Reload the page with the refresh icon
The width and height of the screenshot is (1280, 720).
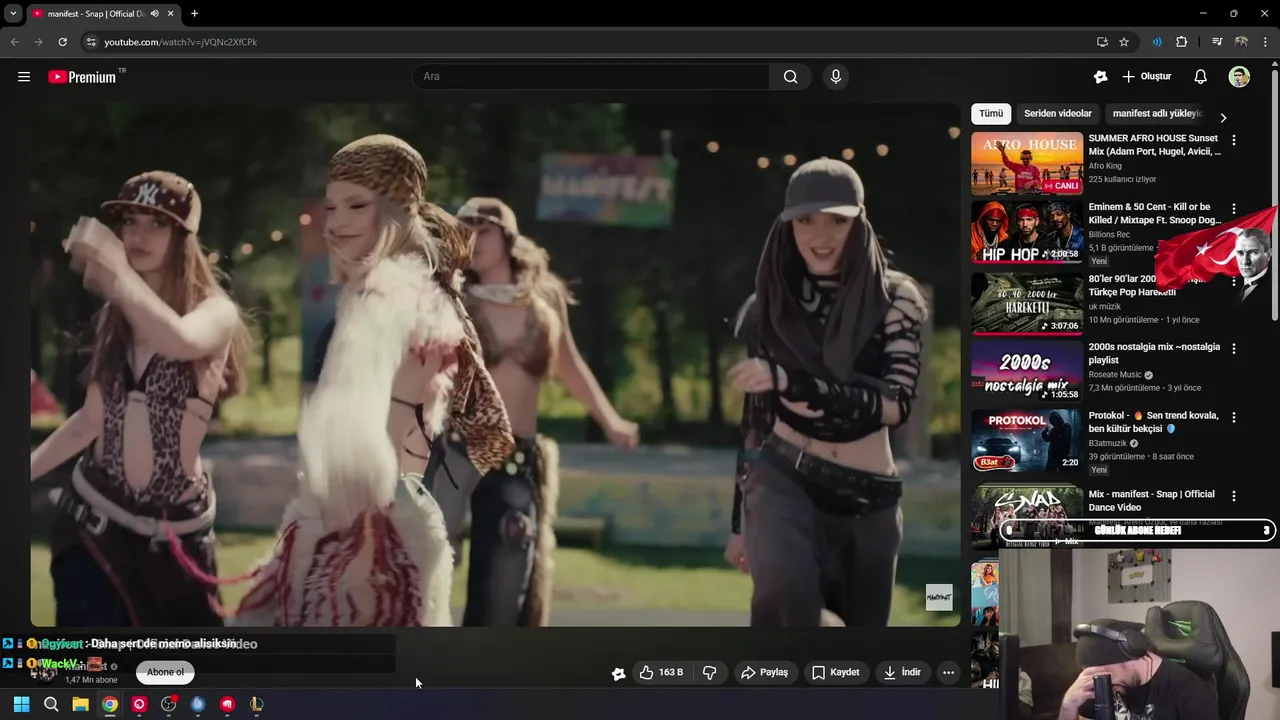62,42
